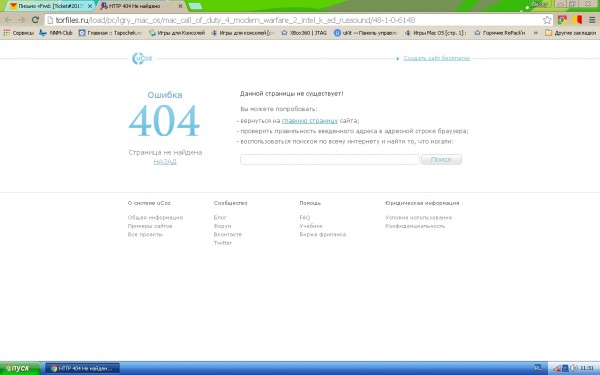Click the Windows 'пуск' Start button
The height and width of the screenshot is (375, 600).
(x=20, y=368)
